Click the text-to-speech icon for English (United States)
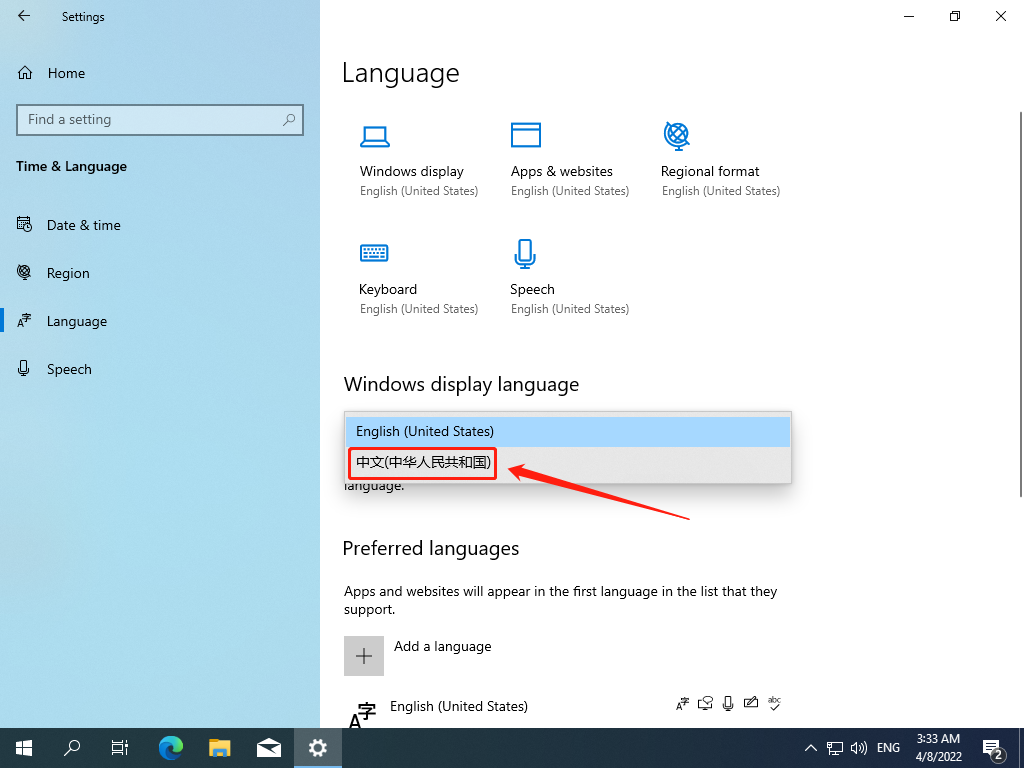 click(705, 703)
